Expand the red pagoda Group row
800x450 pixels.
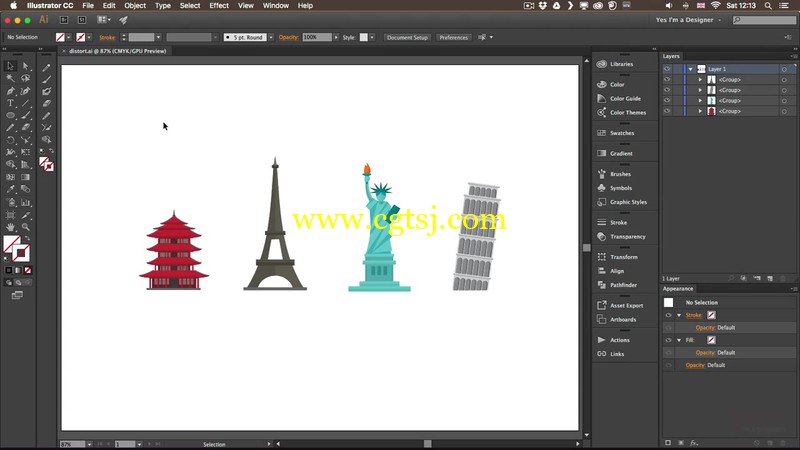pyautogui.click(x=701, y=111)
